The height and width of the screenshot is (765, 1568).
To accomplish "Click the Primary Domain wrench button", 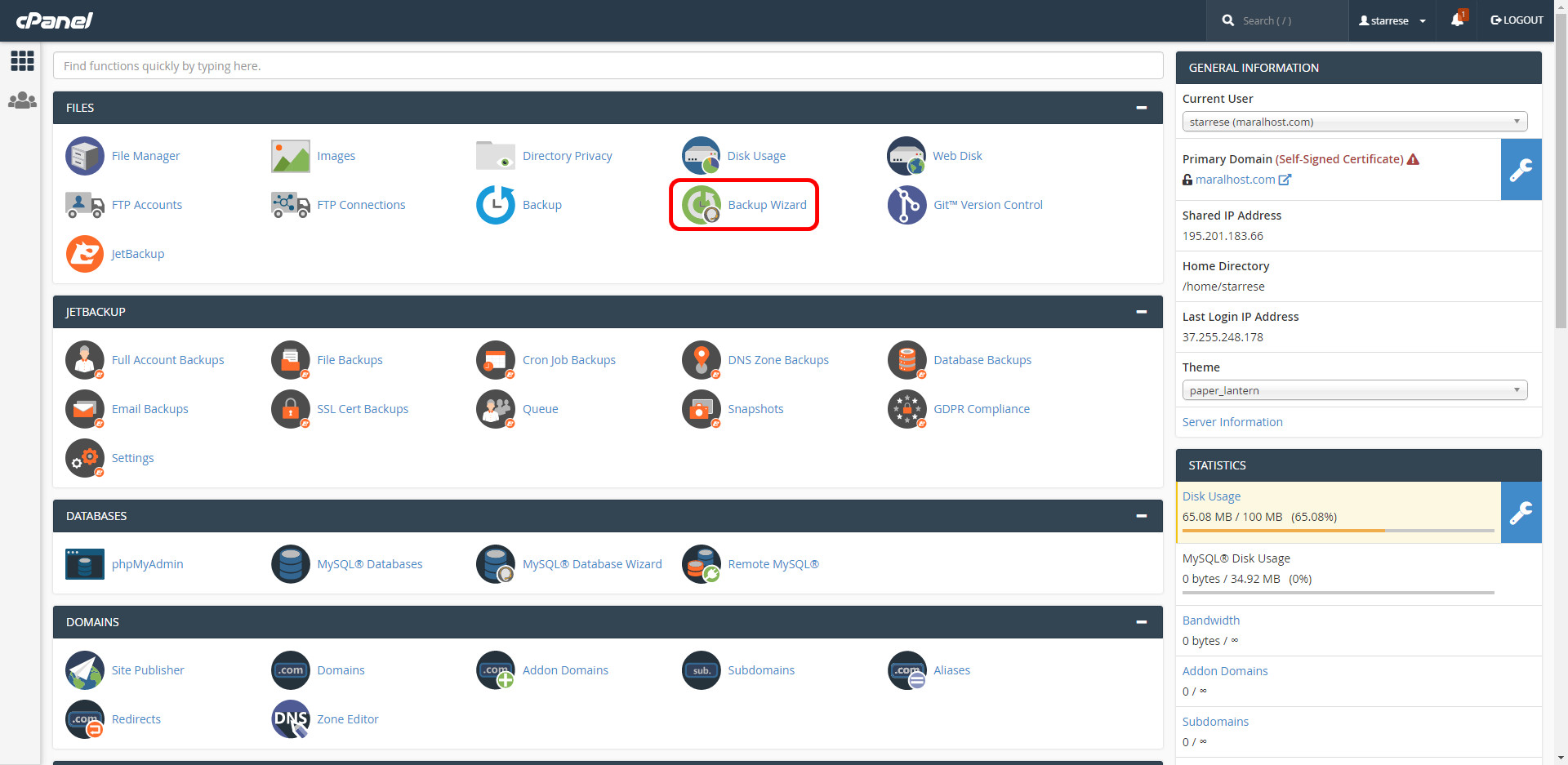I will click(1521, 169).
